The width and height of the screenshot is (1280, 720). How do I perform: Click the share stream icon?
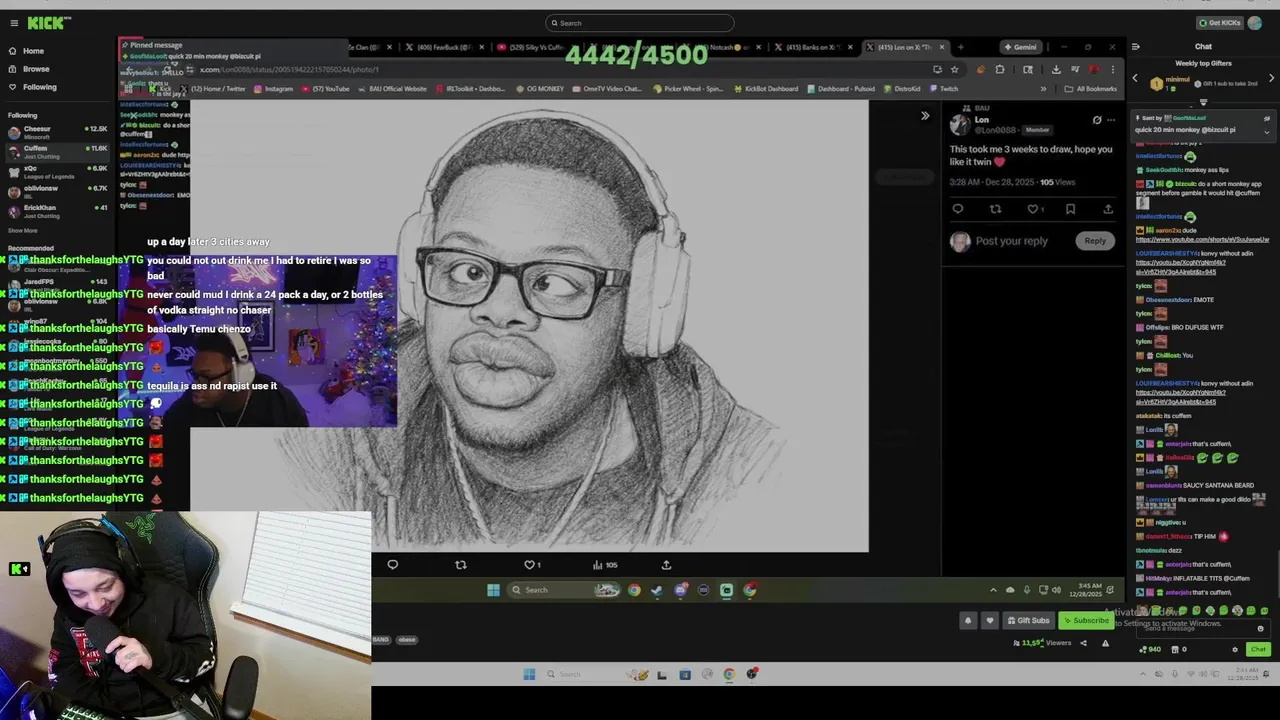[1083, 643]
